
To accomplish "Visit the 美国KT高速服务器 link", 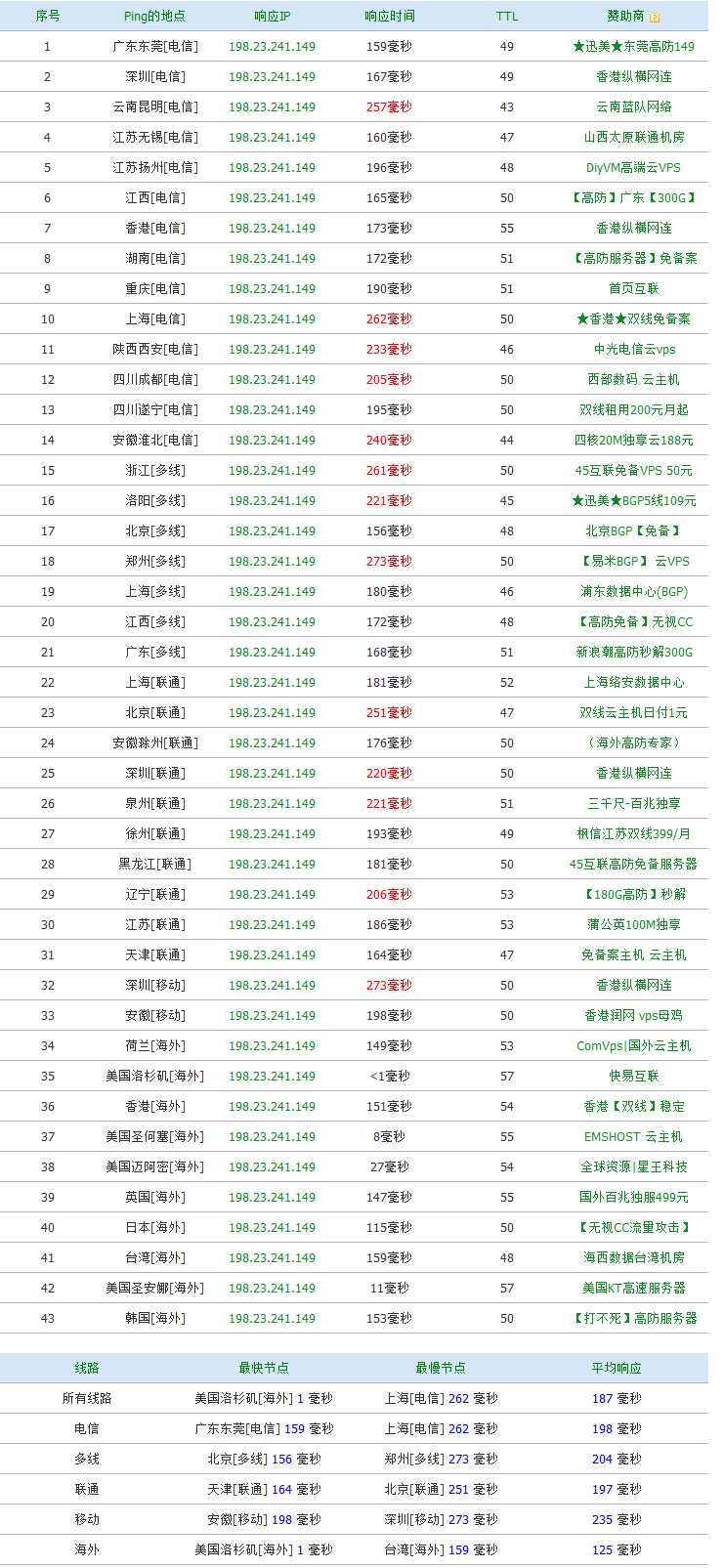I will click(x=633, y=1289).
